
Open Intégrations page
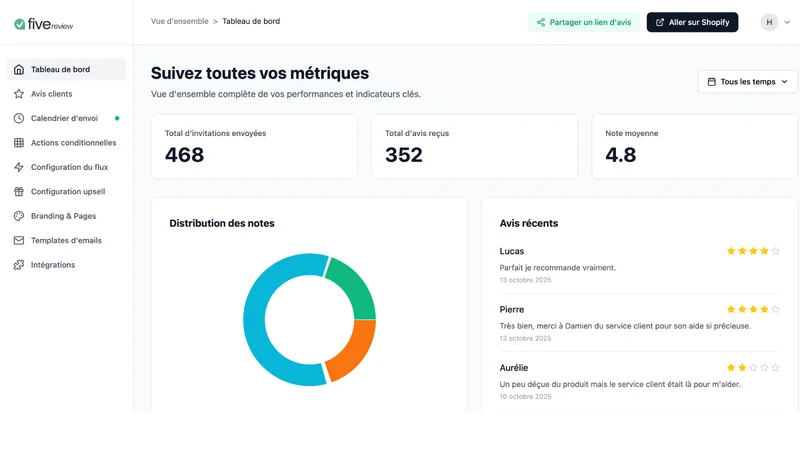click(66, 265)
